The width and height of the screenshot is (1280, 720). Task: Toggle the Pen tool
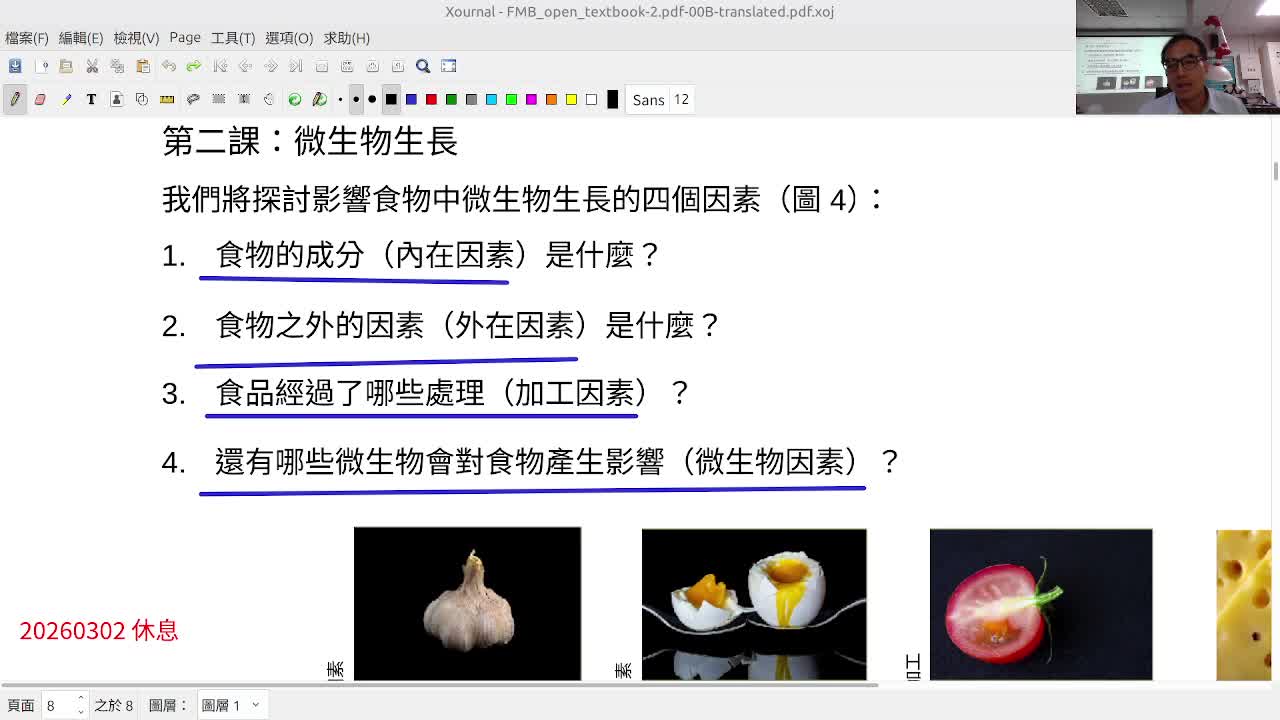pyautogui.click(x=15, y=99)
